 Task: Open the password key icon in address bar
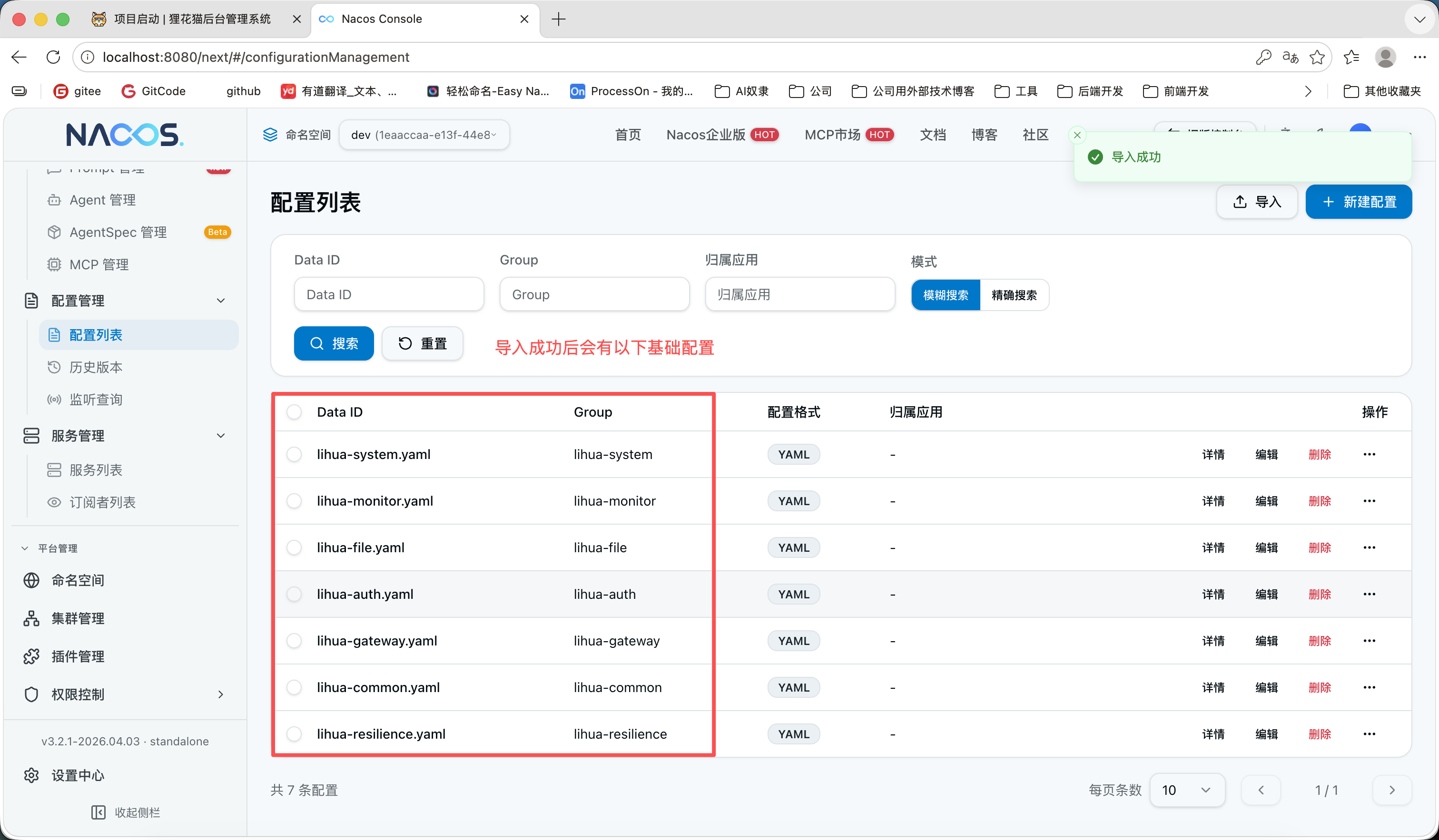tap(1263, 57)
